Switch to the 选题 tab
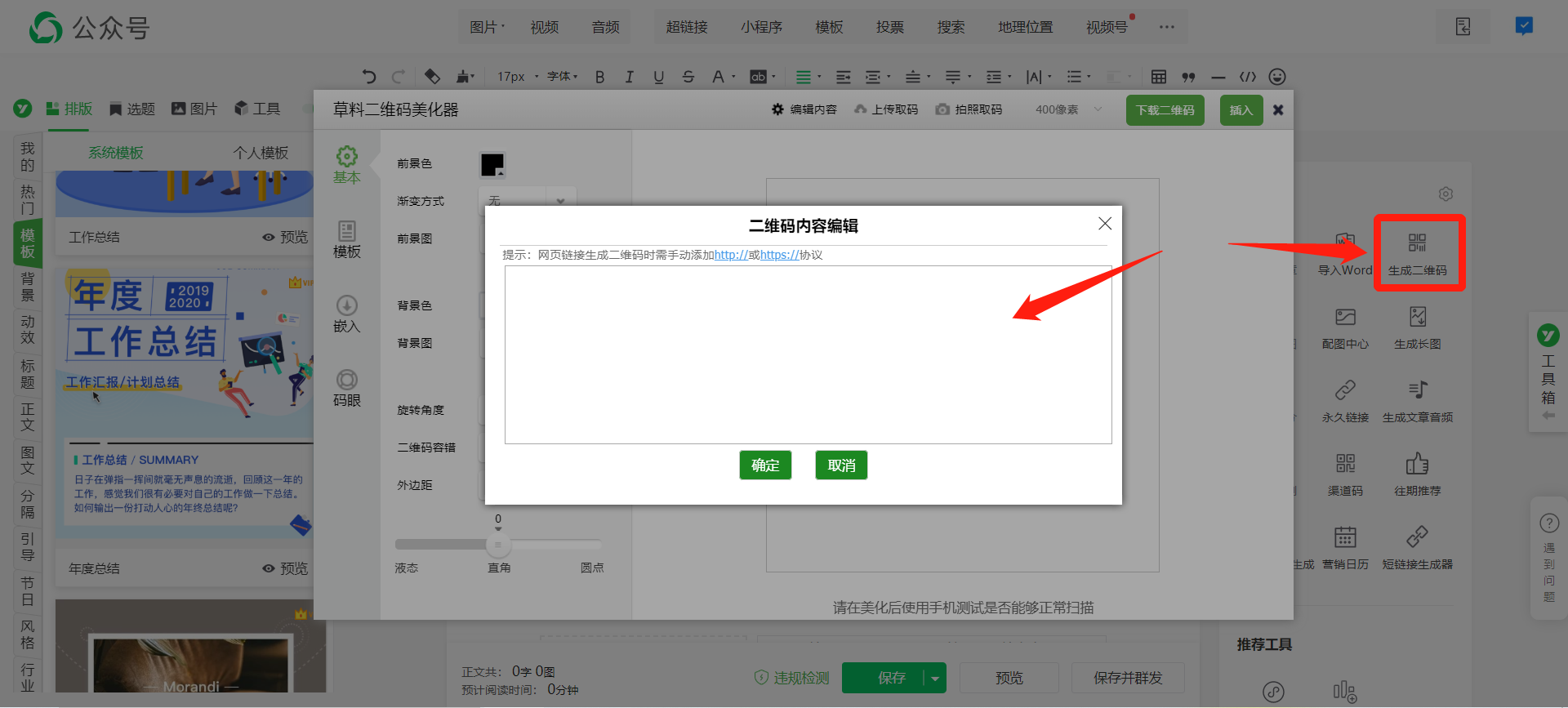 131,109
